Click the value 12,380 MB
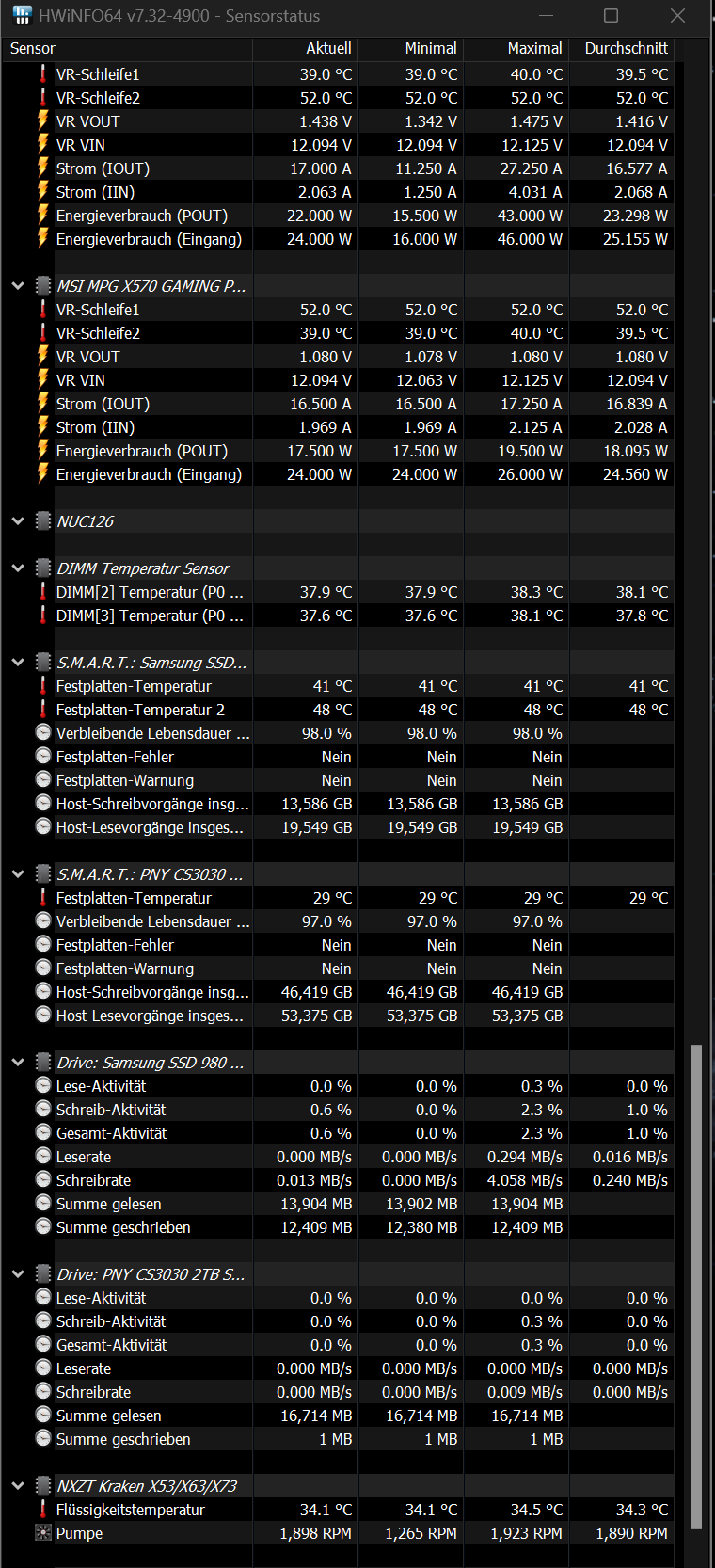Screen dimensions: 715x1568 pyautogui.click(x=421, y=1227)
